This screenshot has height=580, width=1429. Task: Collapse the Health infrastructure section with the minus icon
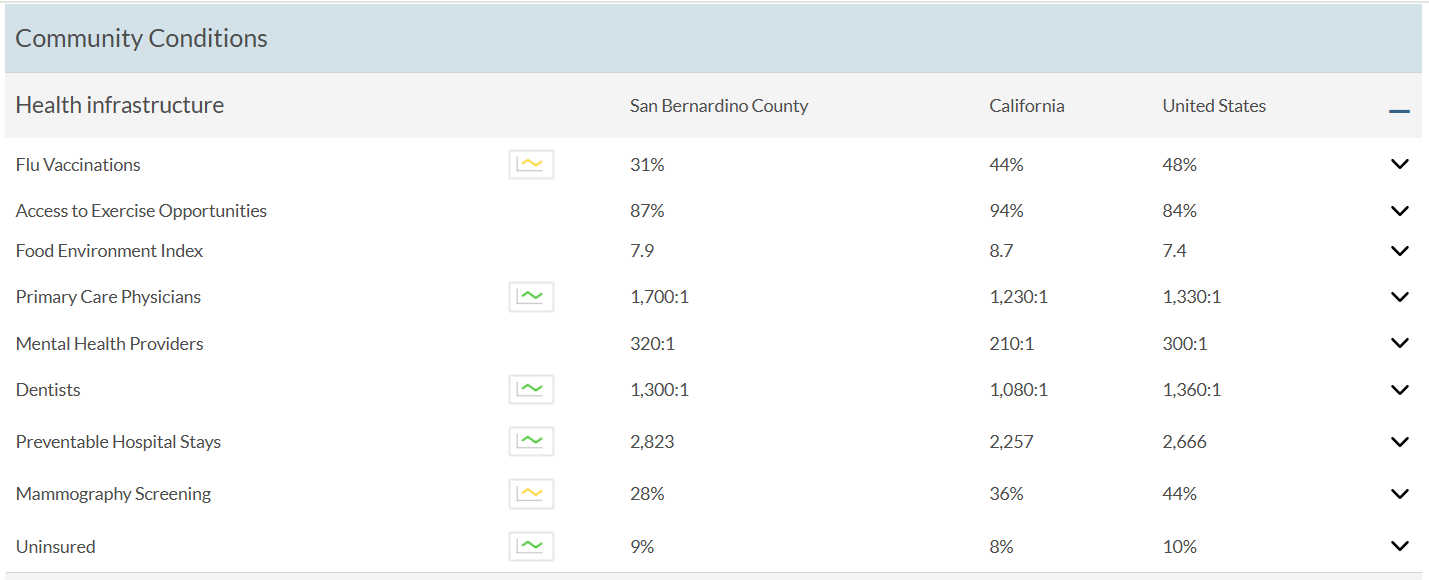coord(1399,110)
